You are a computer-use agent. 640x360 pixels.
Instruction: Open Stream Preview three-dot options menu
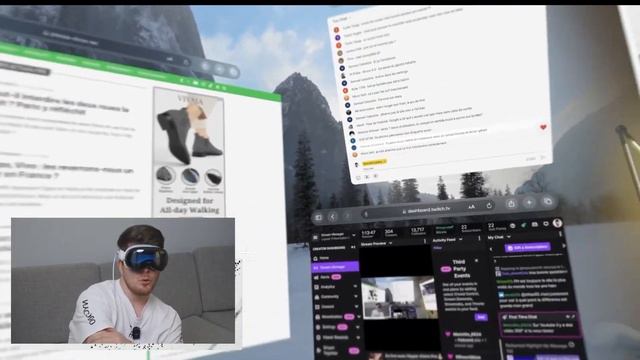point(425,241)
